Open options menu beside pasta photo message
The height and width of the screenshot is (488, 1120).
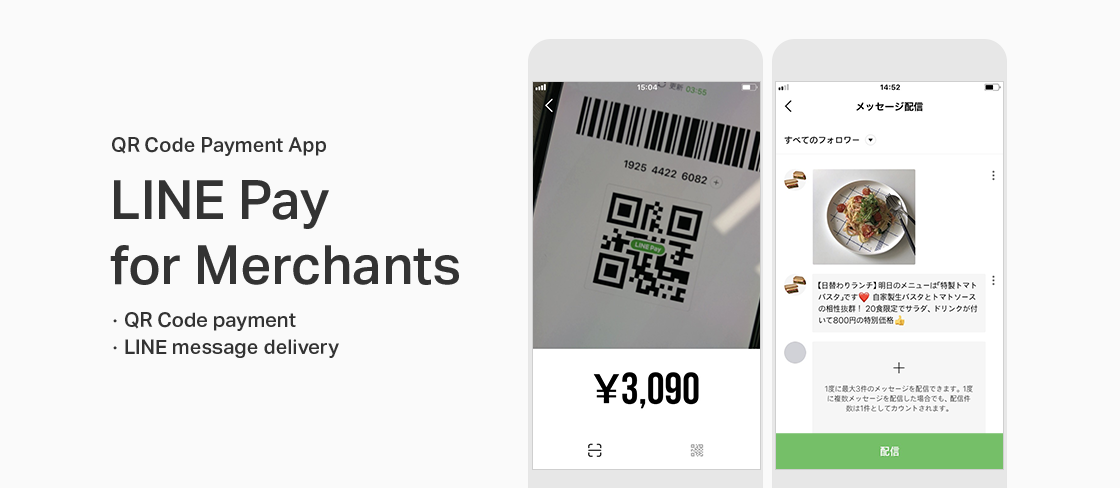coord(993,176)
